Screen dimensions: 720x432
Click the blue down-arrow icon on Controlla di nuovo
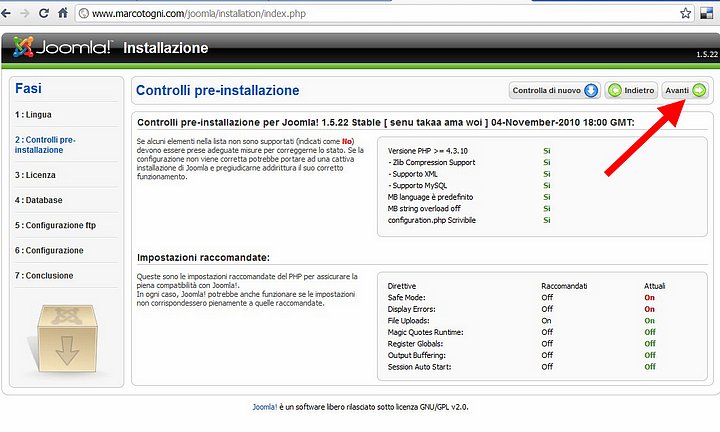point(591,90)
